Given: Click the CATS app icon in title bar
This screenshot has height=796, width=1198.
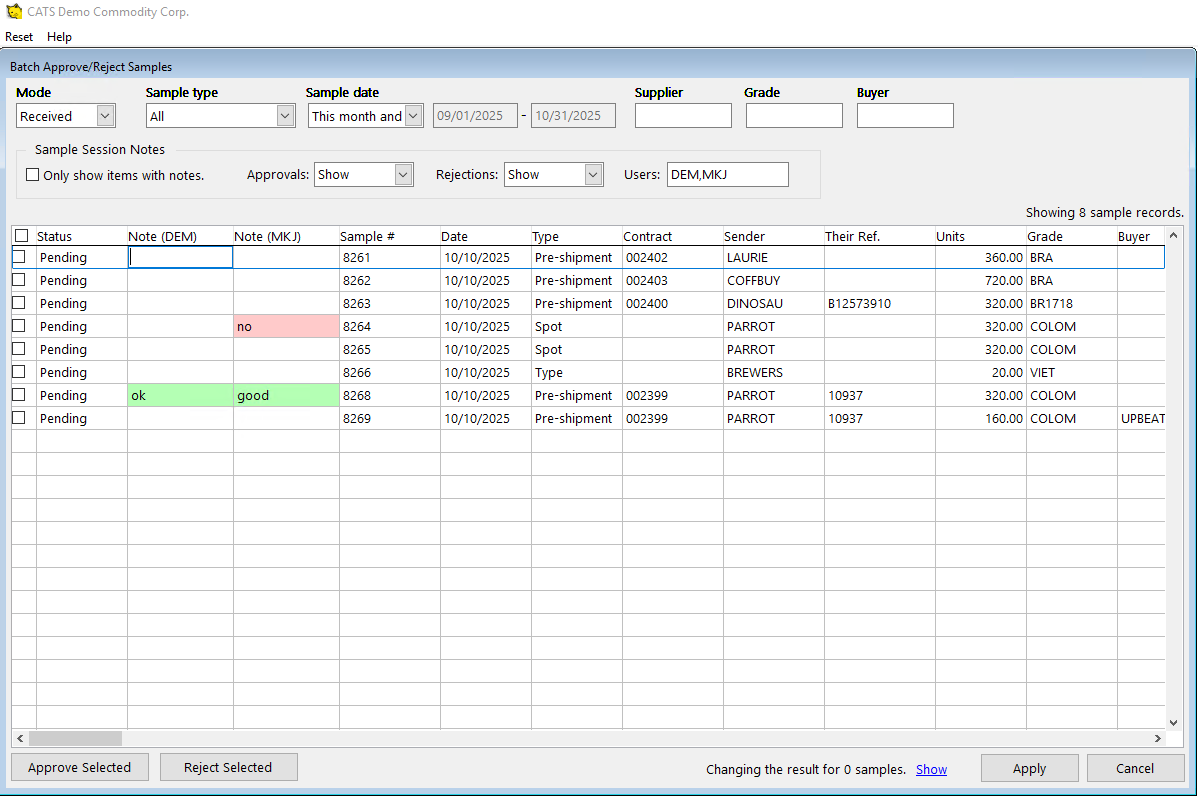Looking at the screenshot, I should click(14, 11).
